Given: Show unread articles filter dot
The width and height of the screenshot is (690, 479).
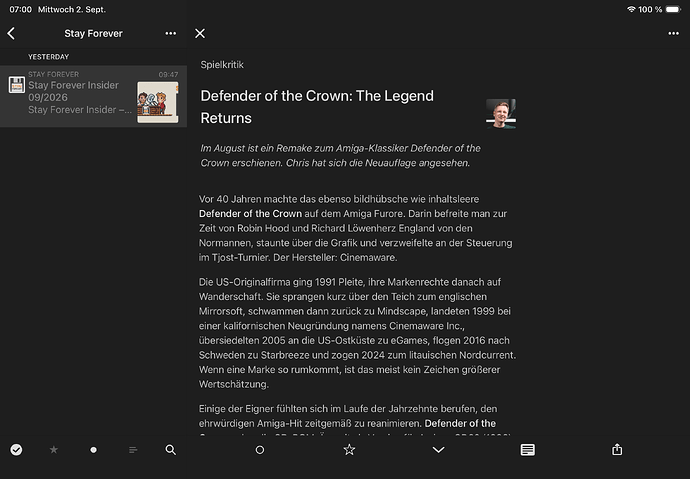Looking at the screenshot, I should [93, 450].
